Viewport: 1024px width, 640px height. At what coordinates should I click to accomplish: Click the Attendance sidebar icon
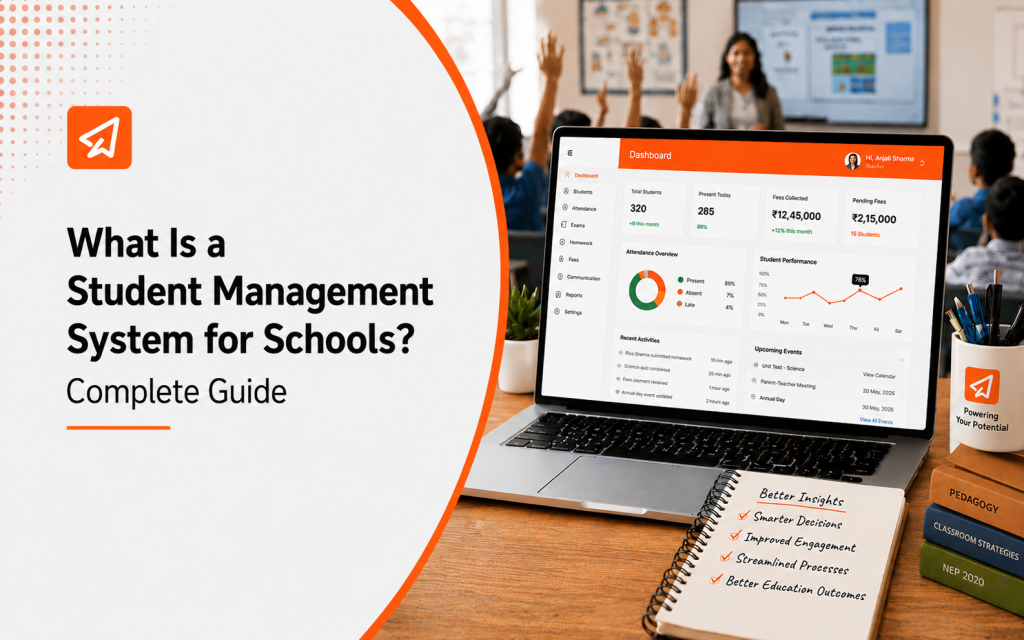click(565, 208)
